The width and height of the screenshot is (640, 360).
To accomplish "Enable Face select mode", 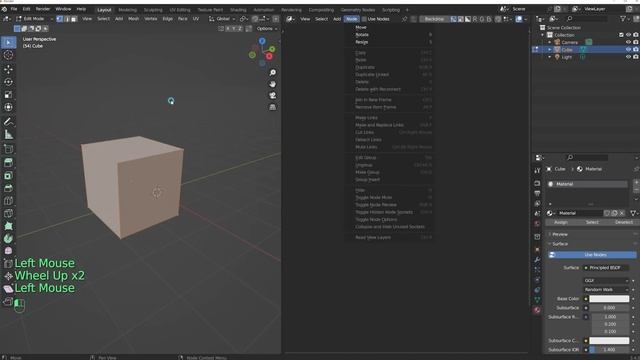I will click(73, 19).
